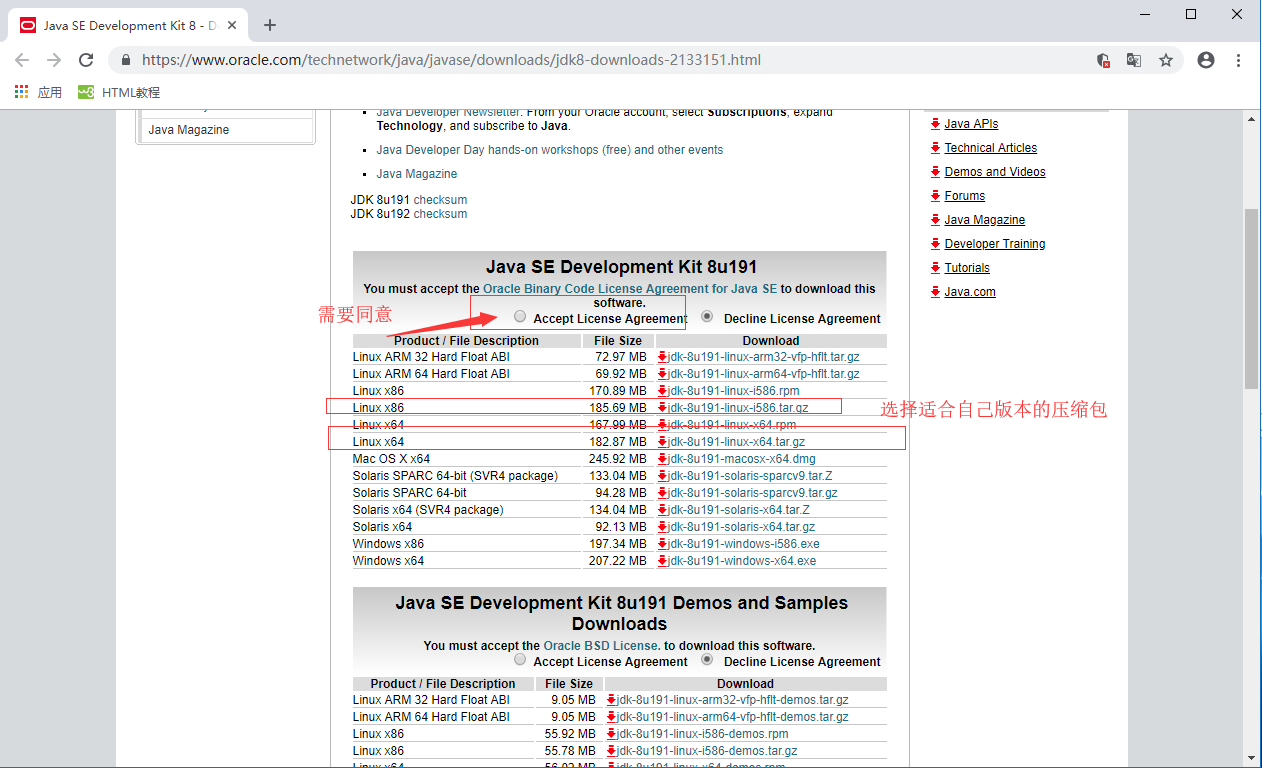Download jdk-8u191-linux-arm64-vfp-hflt.tar.gz
Image resolution: width=1262 pixels, height=768 pixels.
pyautogui.click(x=764, y=374)
